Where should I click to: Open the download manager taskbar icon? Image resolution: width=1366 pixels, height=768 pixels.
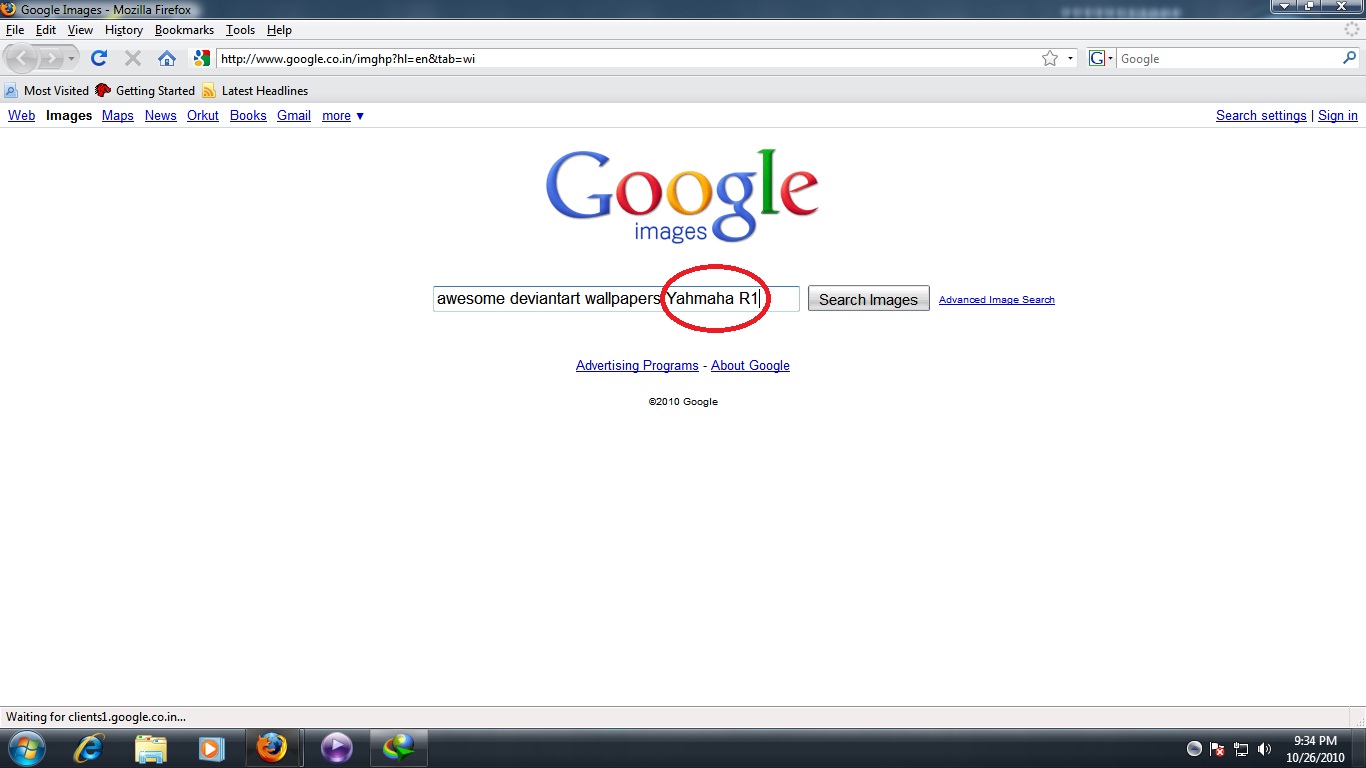pyautogui.click(x=398, y=748)
